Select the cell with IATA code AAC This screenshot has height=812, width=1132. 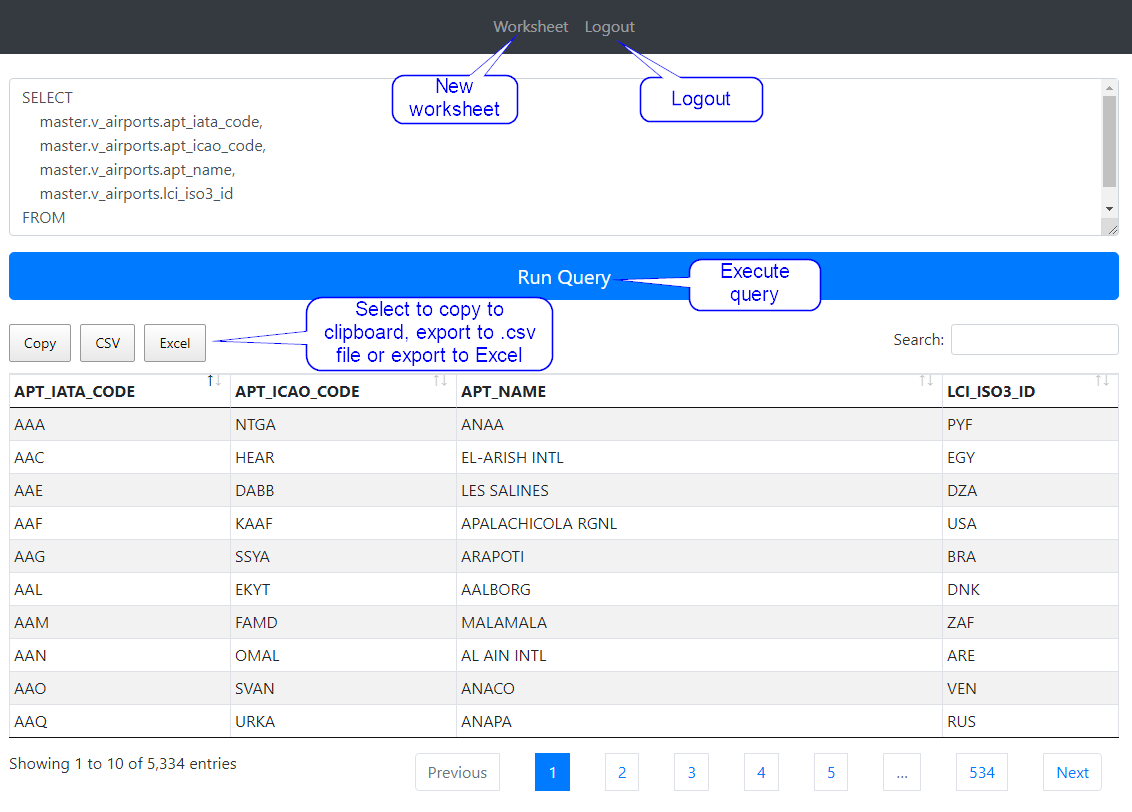pyautogui.click(x=120, y=458)
